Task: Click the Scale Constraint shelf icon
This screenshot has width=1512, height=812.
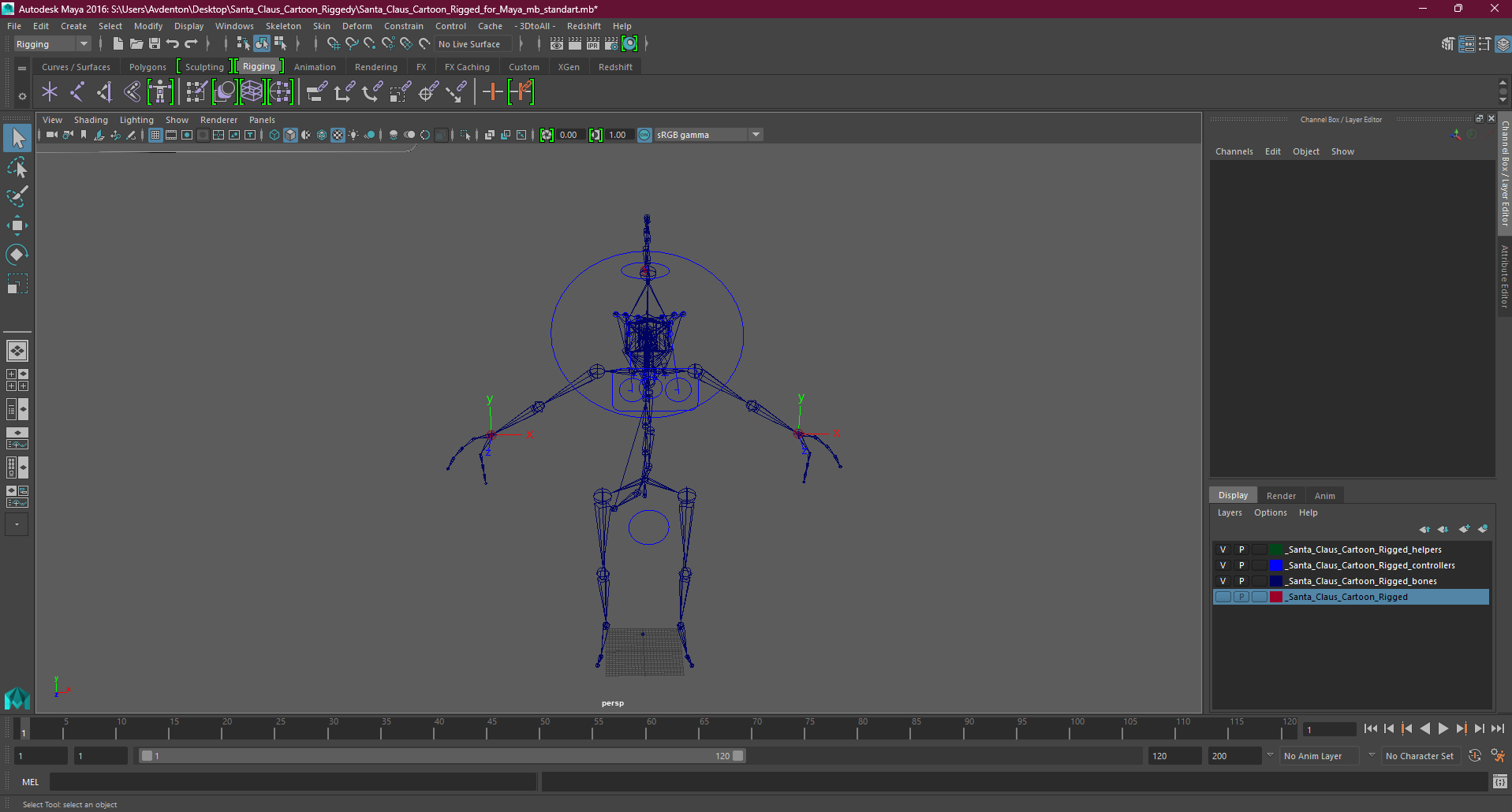Action: coord(401,92)
